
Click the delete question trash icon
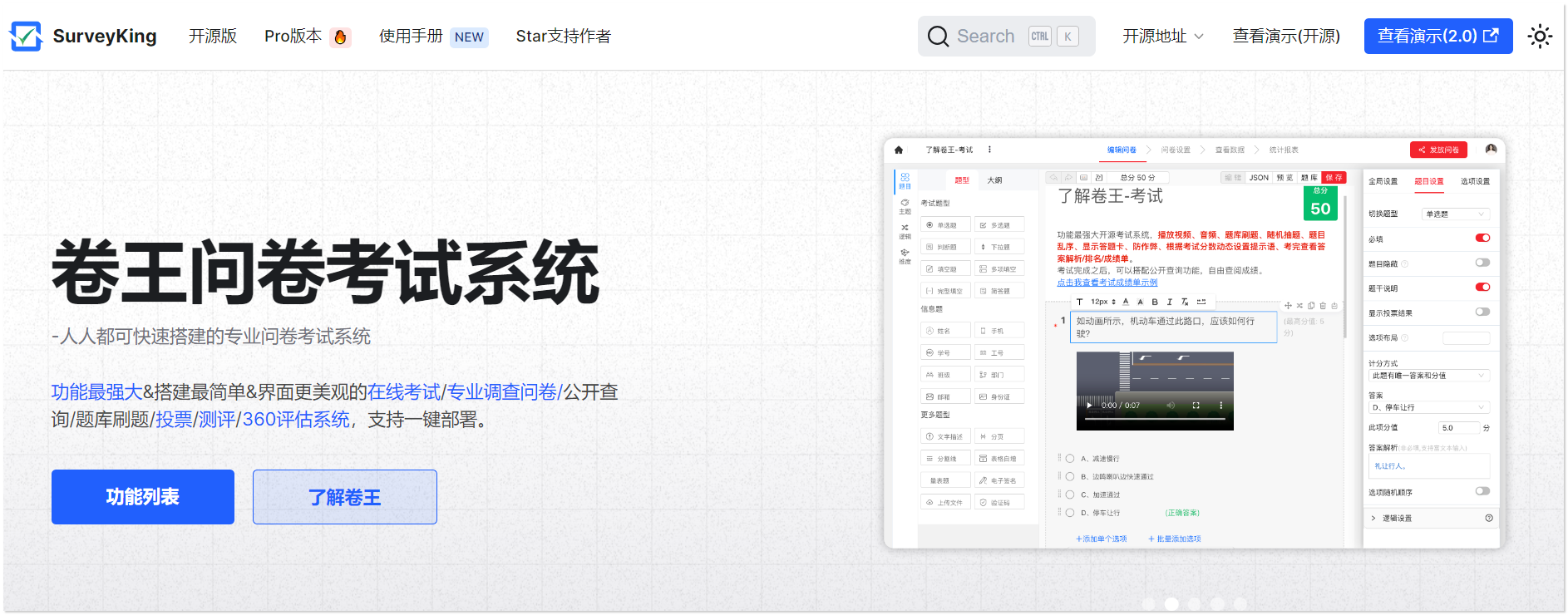(1323, 306)
